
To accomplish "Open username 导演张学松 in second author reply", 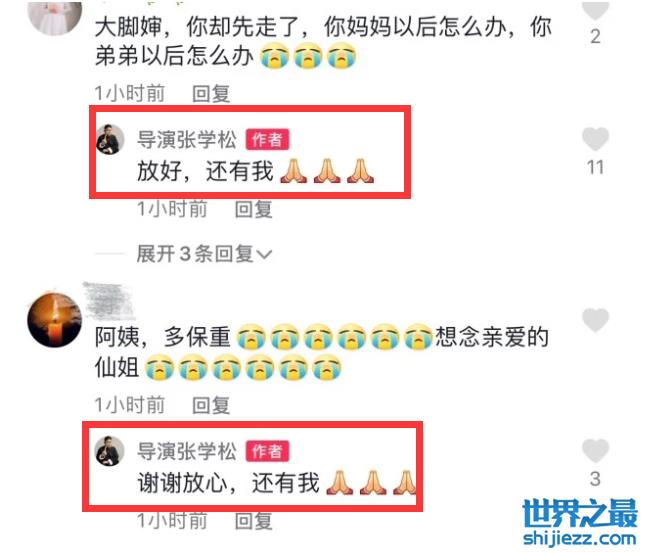I will click(187, 451).
